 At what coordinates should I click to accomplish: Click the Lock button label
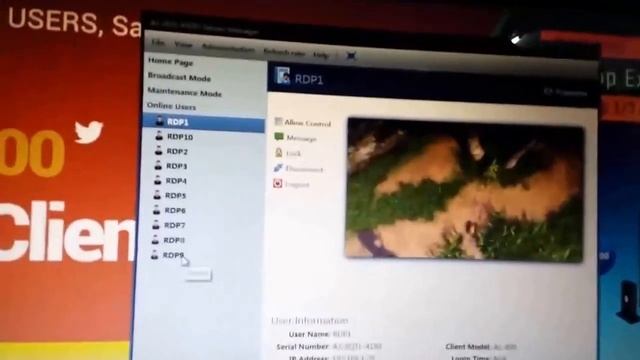tap(293, 154)
